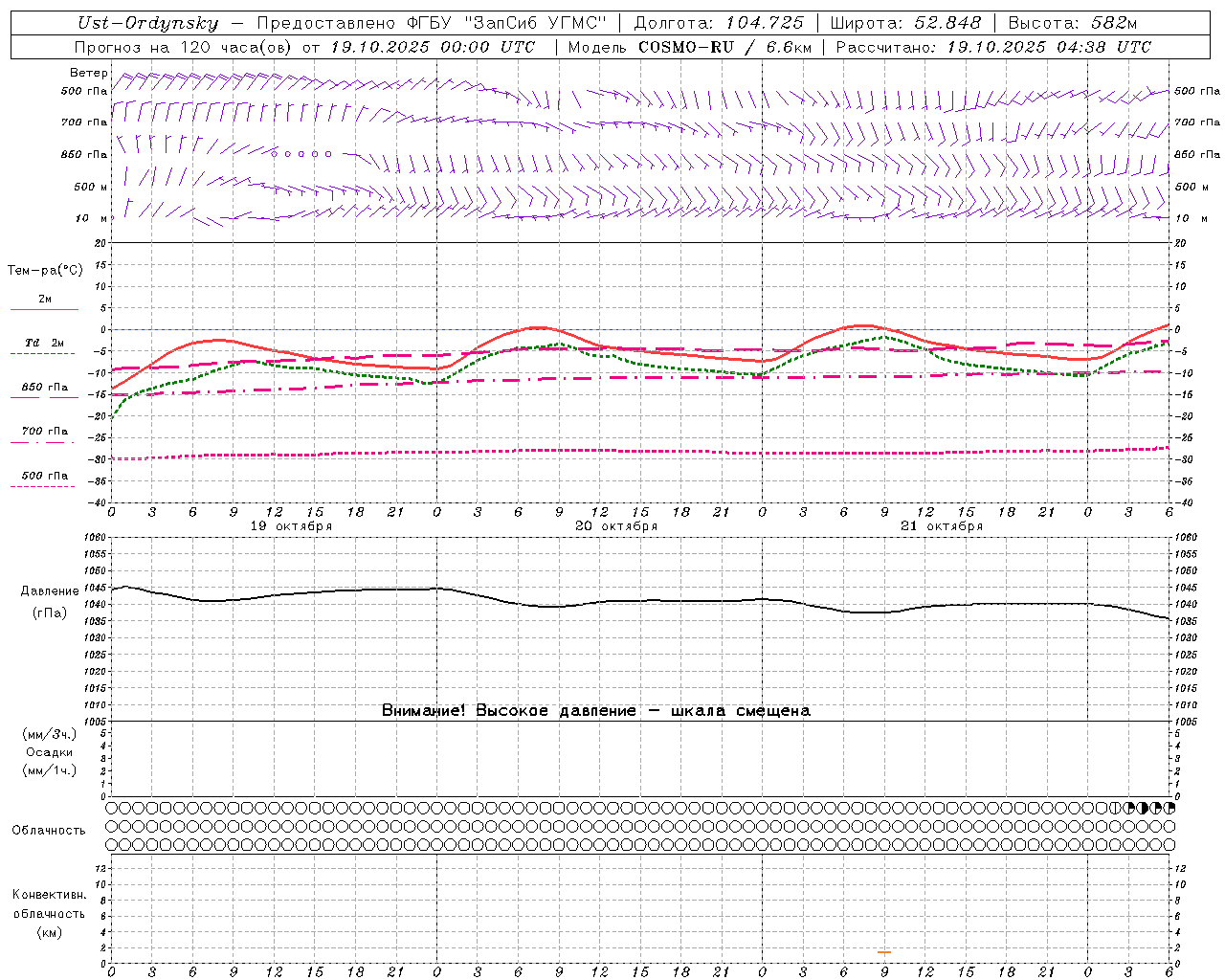Click the pink dash-dot line under 700 гПа legend
1225x980 pixels.
[42, 442]
